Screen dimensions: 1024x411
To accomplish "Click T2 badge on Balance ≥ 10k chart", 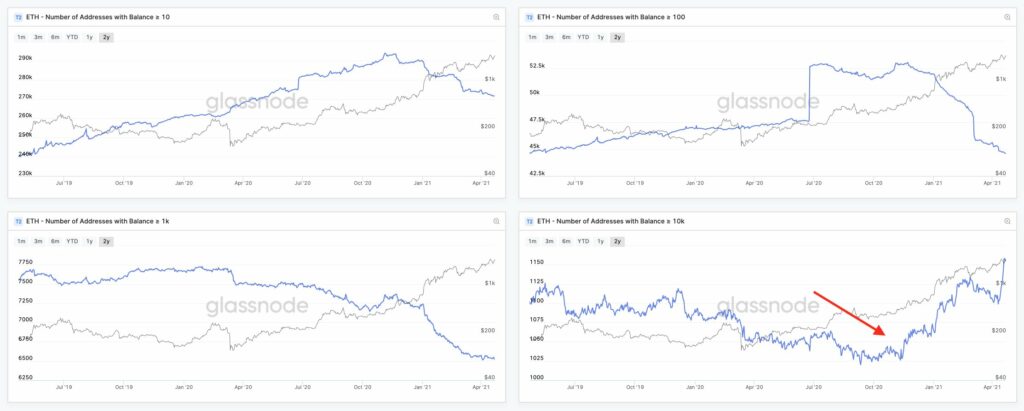I will (530, 222).
